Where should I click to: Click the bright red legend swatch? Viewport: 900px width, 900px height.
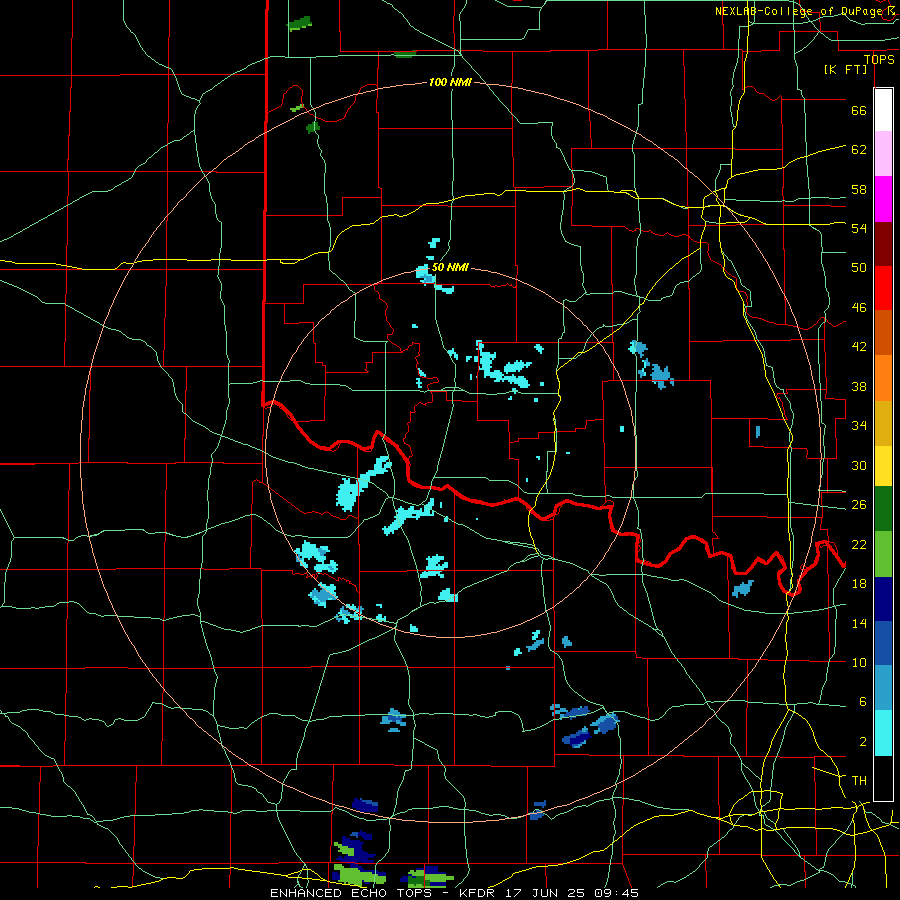(883, 288)
